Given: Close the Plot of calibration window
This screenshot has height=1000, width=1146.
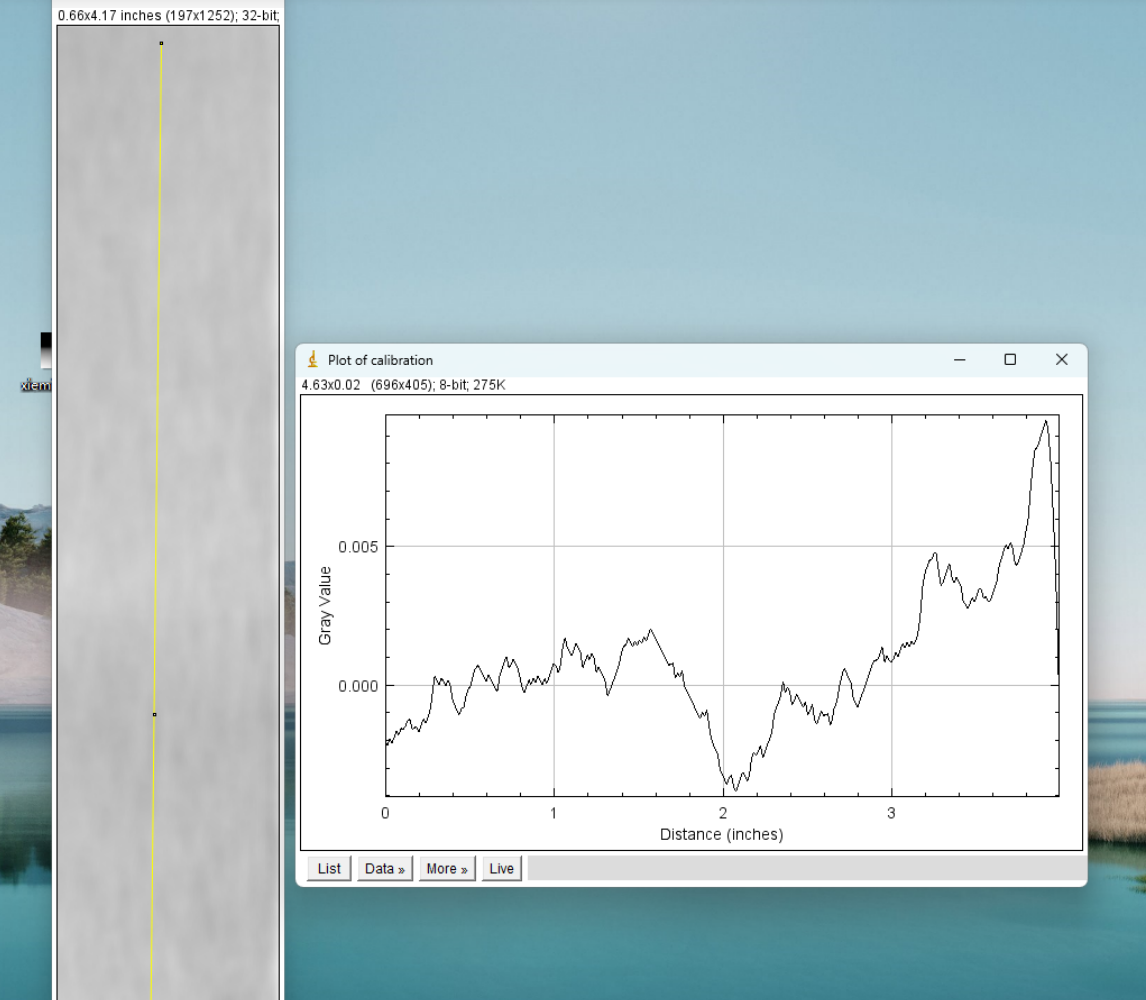Looking at the screenshot, I should click(1062, 359).
